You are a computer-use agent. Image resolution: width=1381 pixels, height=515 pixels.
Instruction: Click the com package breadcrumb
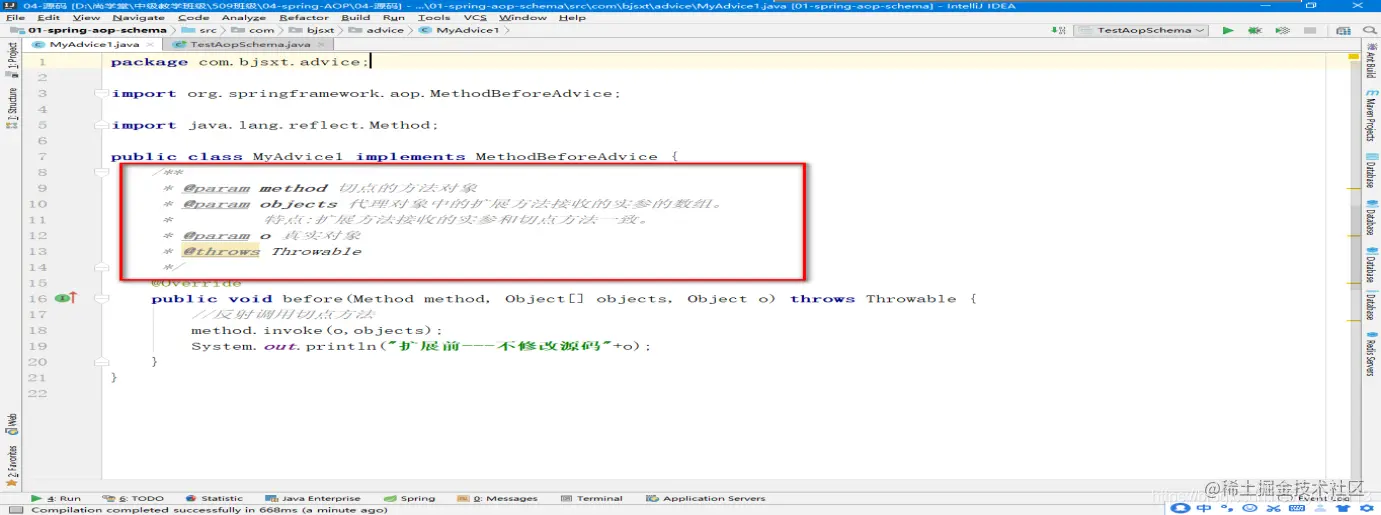pyautogui.click(x=255, y=30)
